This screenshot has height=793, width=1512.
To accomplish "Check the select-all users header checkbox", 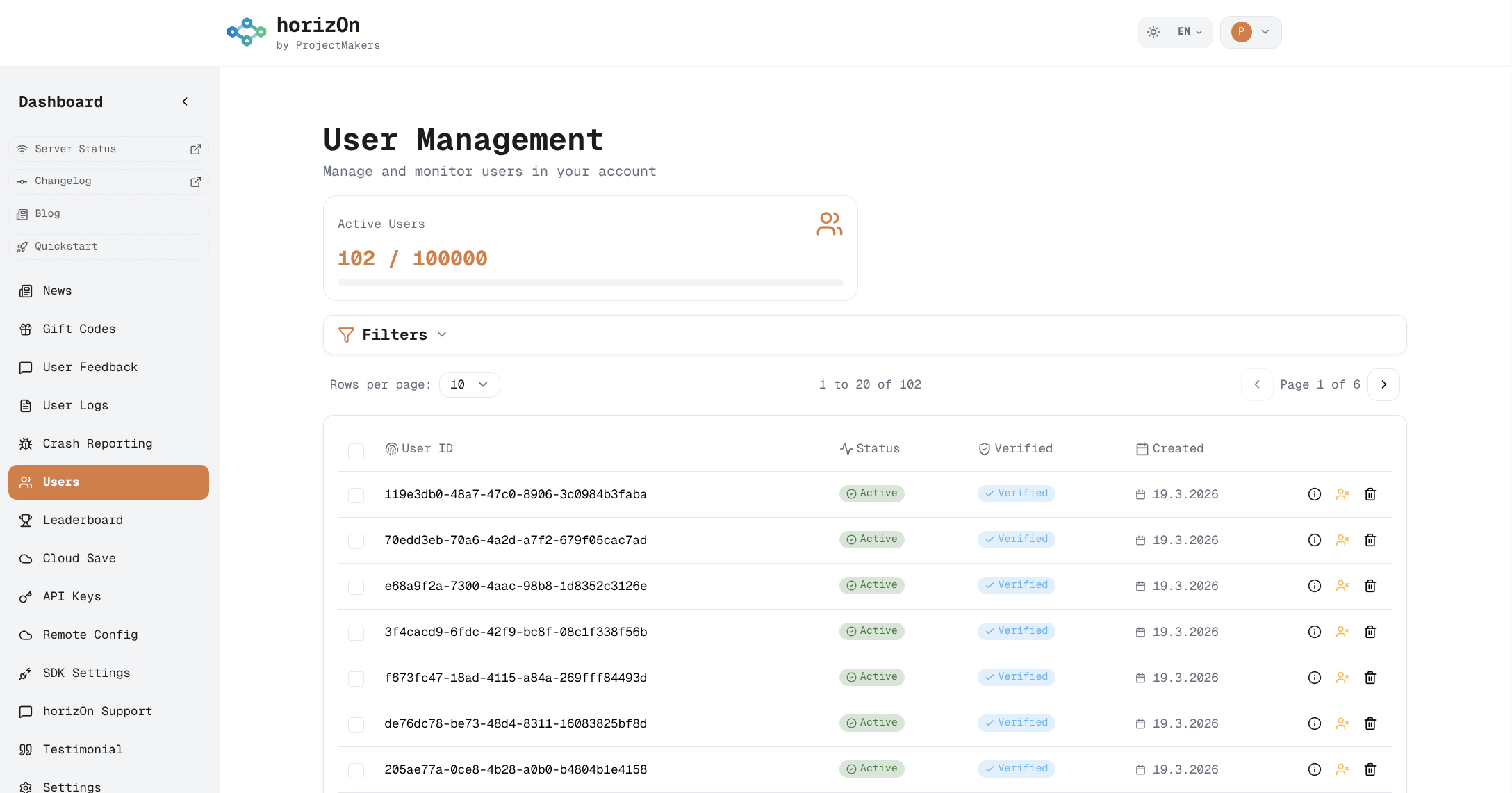I will [x=356, y=451].
